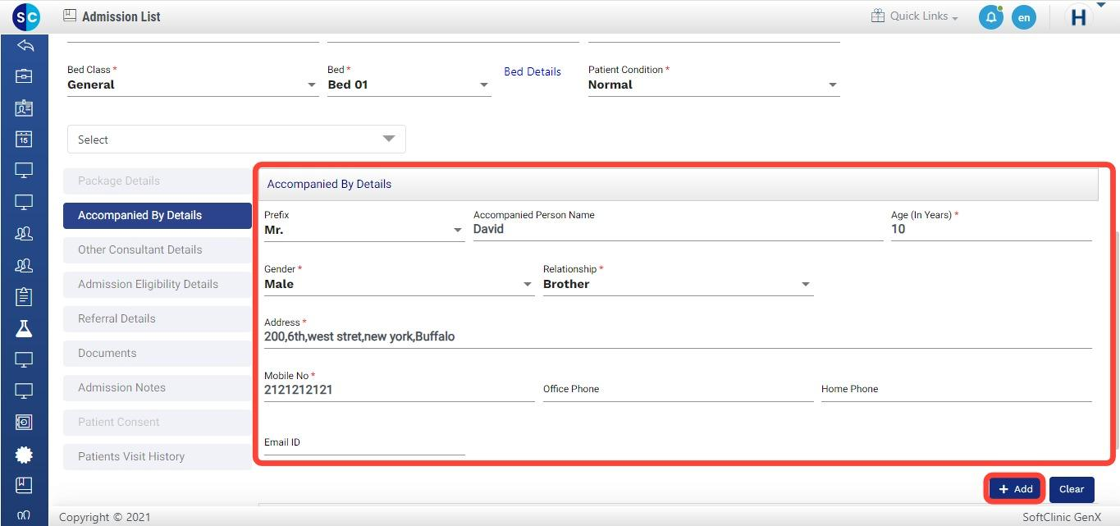
Task: Click the SC application logo
Action: click(x=27, y=17)
